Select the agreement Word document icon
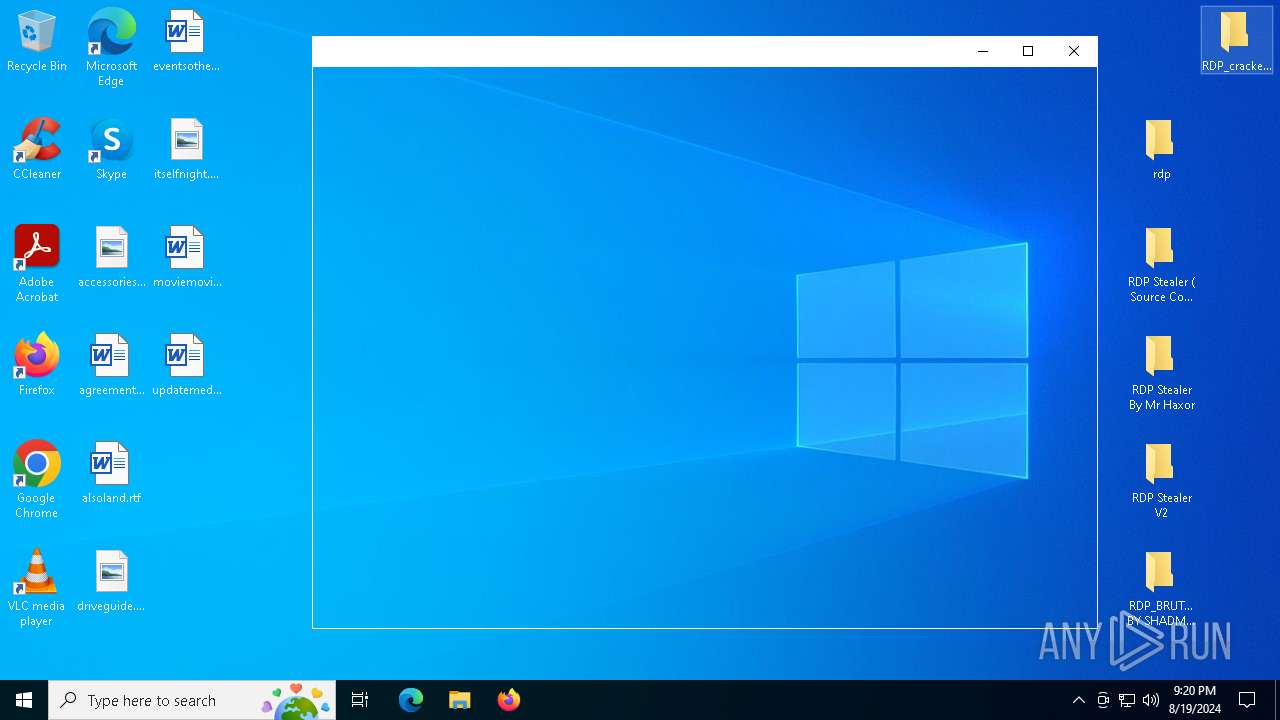 [x=111, y=365]
